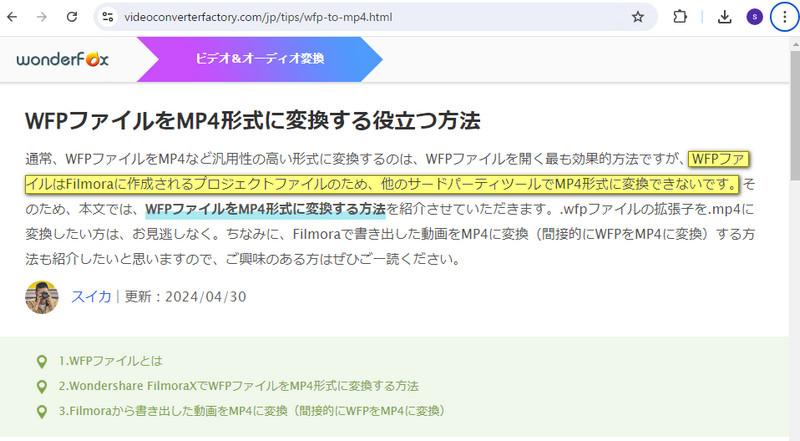Open Chrome's three-dot menu
Image resolution: width=800 pixels, height=441 pixels.
[783, 17]
